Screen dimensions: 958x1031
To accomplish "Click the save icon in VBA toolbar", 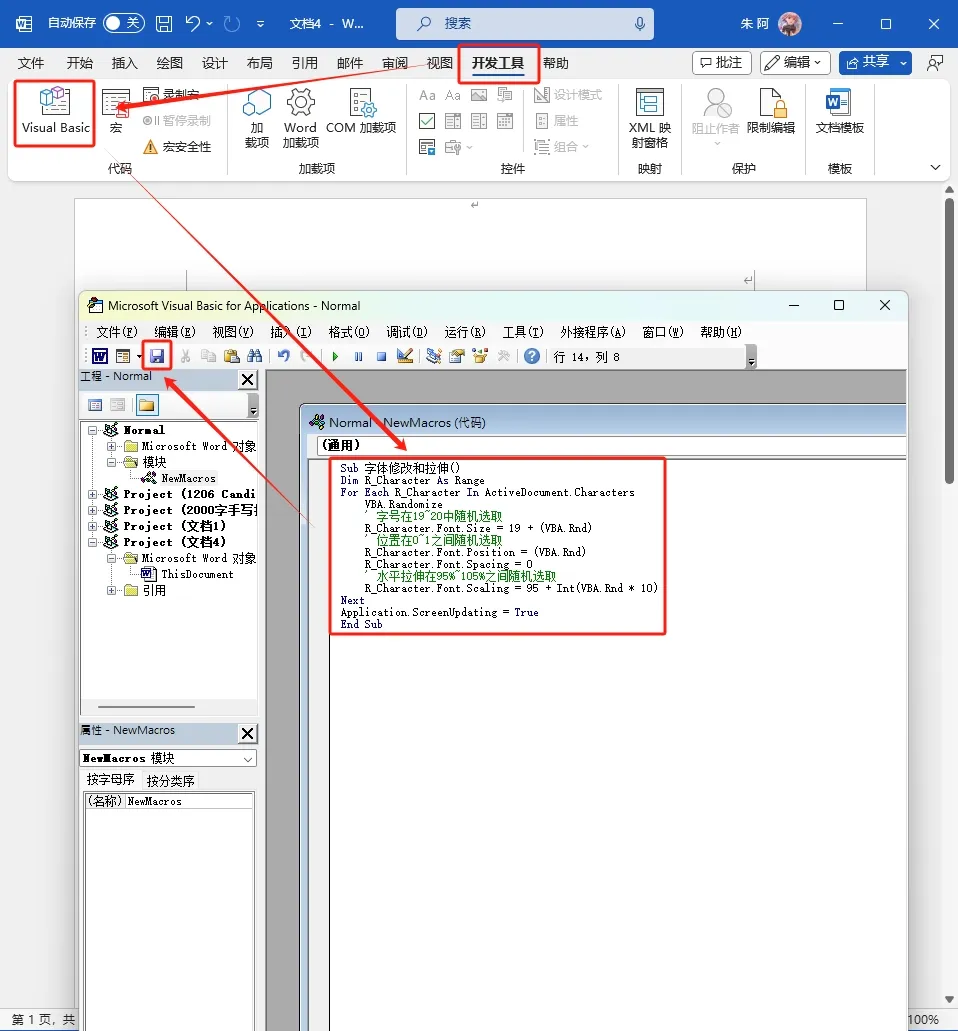I will coord(157,356).
